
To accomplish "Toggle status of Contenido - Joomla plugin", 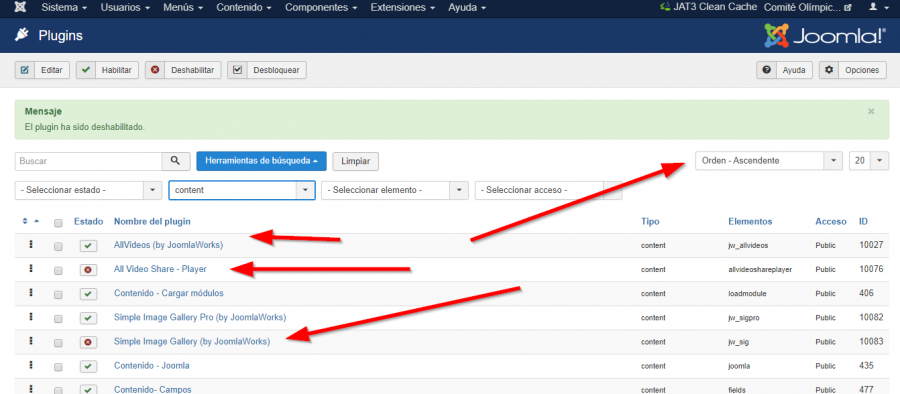I will pos(88,366).
